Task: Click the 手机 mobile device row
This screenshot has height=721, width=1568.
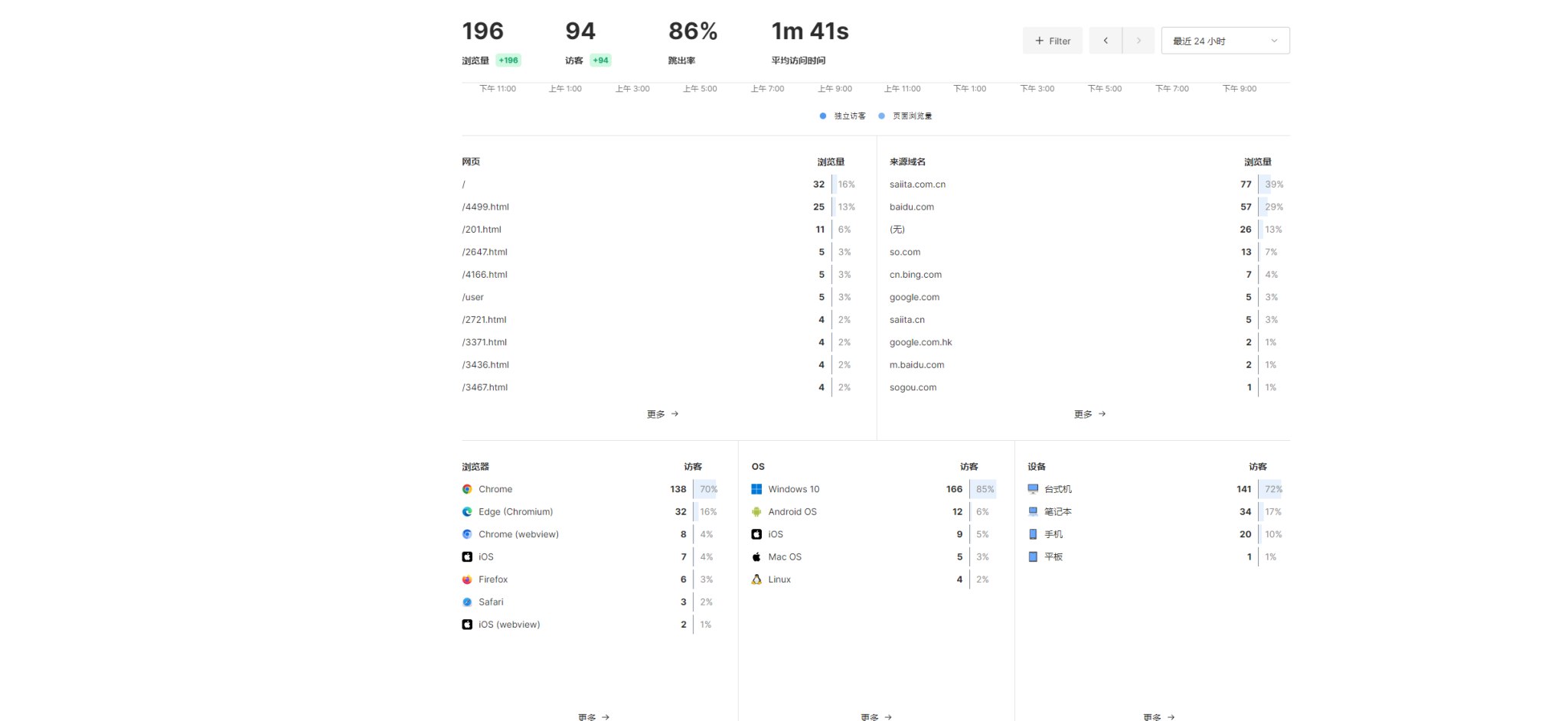Action: pyautogui.click(x=1053, y=534)
